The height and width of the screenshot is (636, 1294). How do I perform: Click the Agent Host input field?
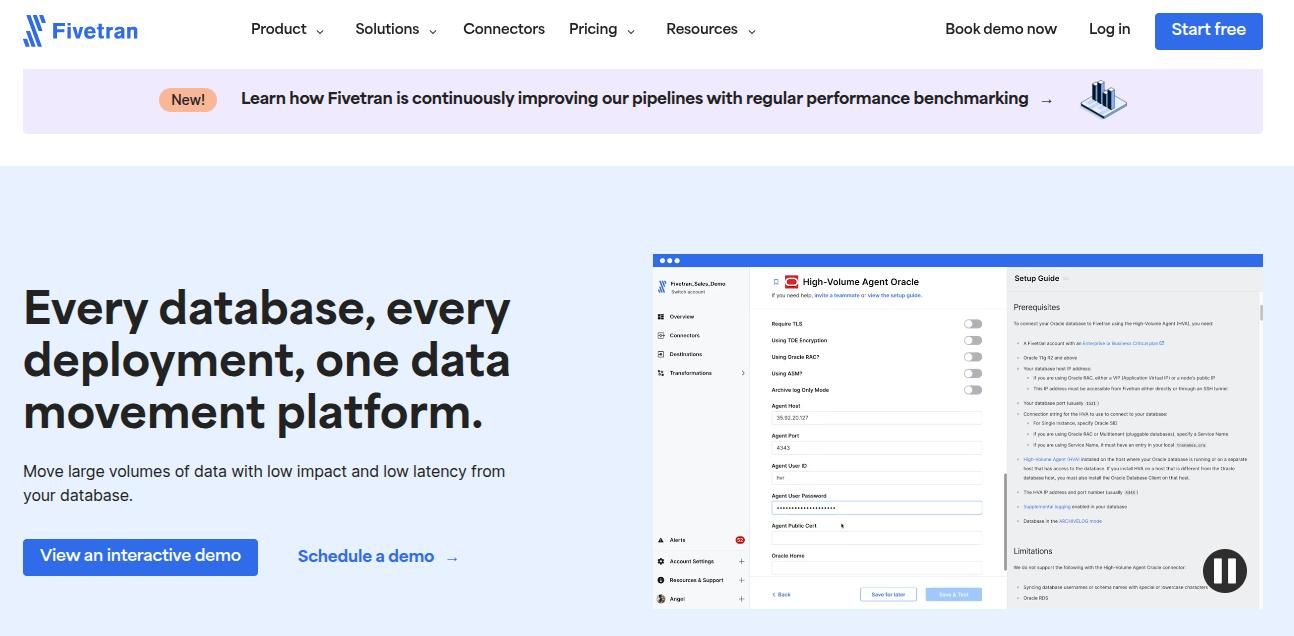tap(877, 418)
